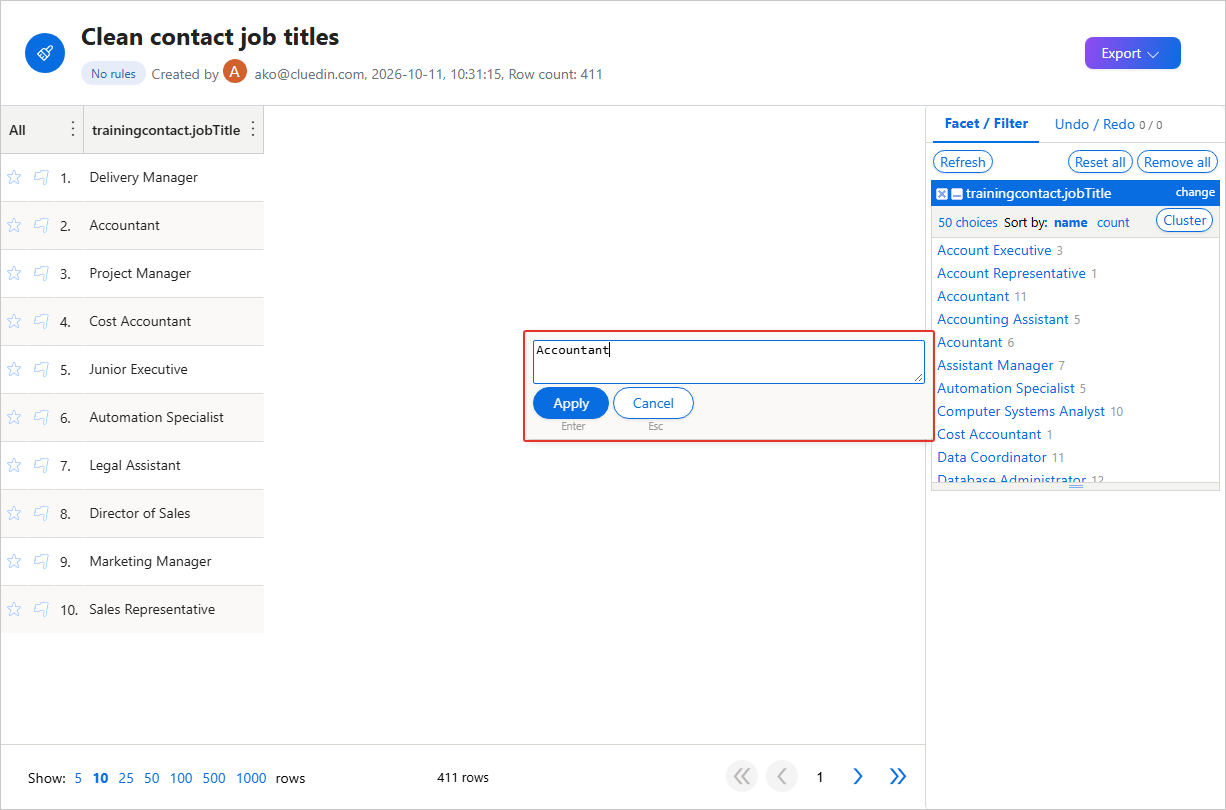Click the Refresh facets button

click(x=963, y=162)
